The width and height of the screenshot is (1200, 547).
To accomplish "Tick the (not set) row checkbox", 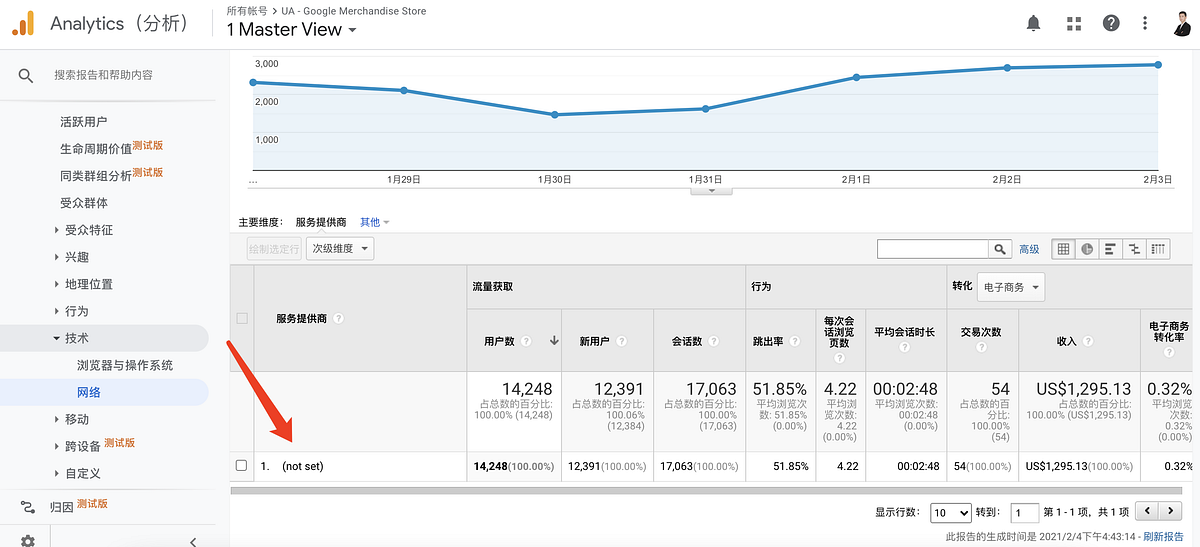I will (x=241, y=466).
